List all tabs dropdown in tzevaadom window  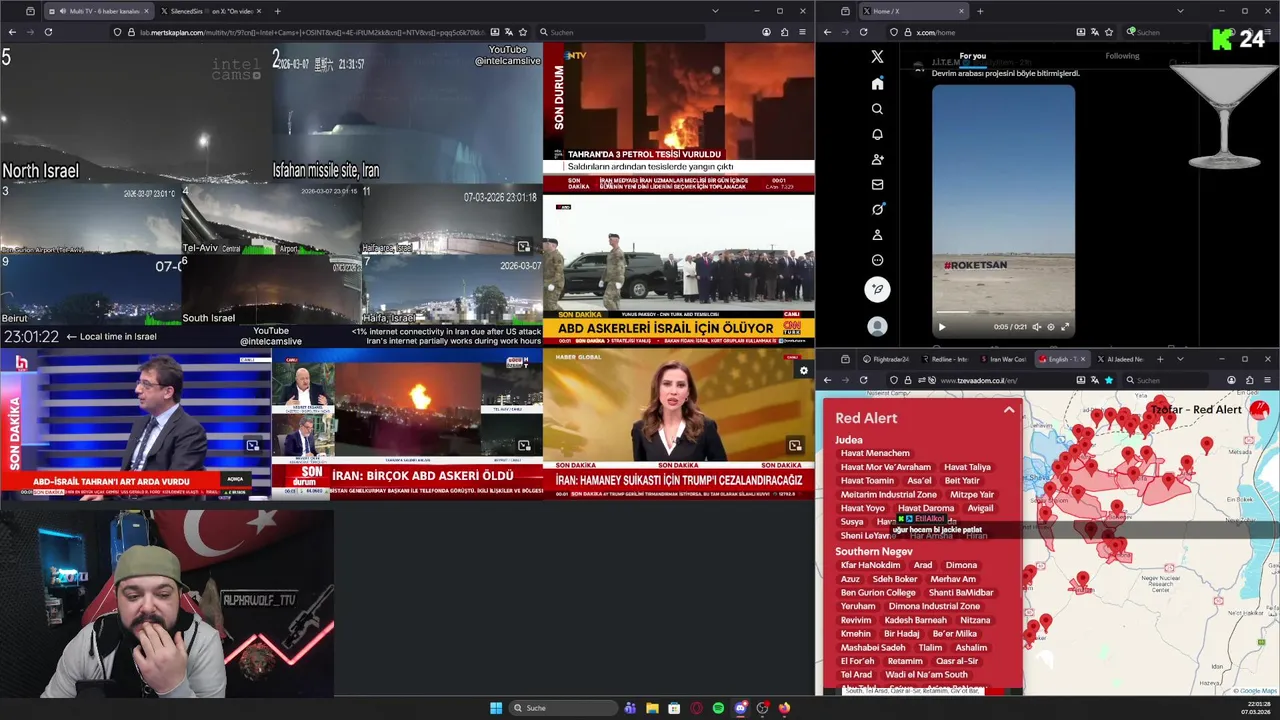1180,359
